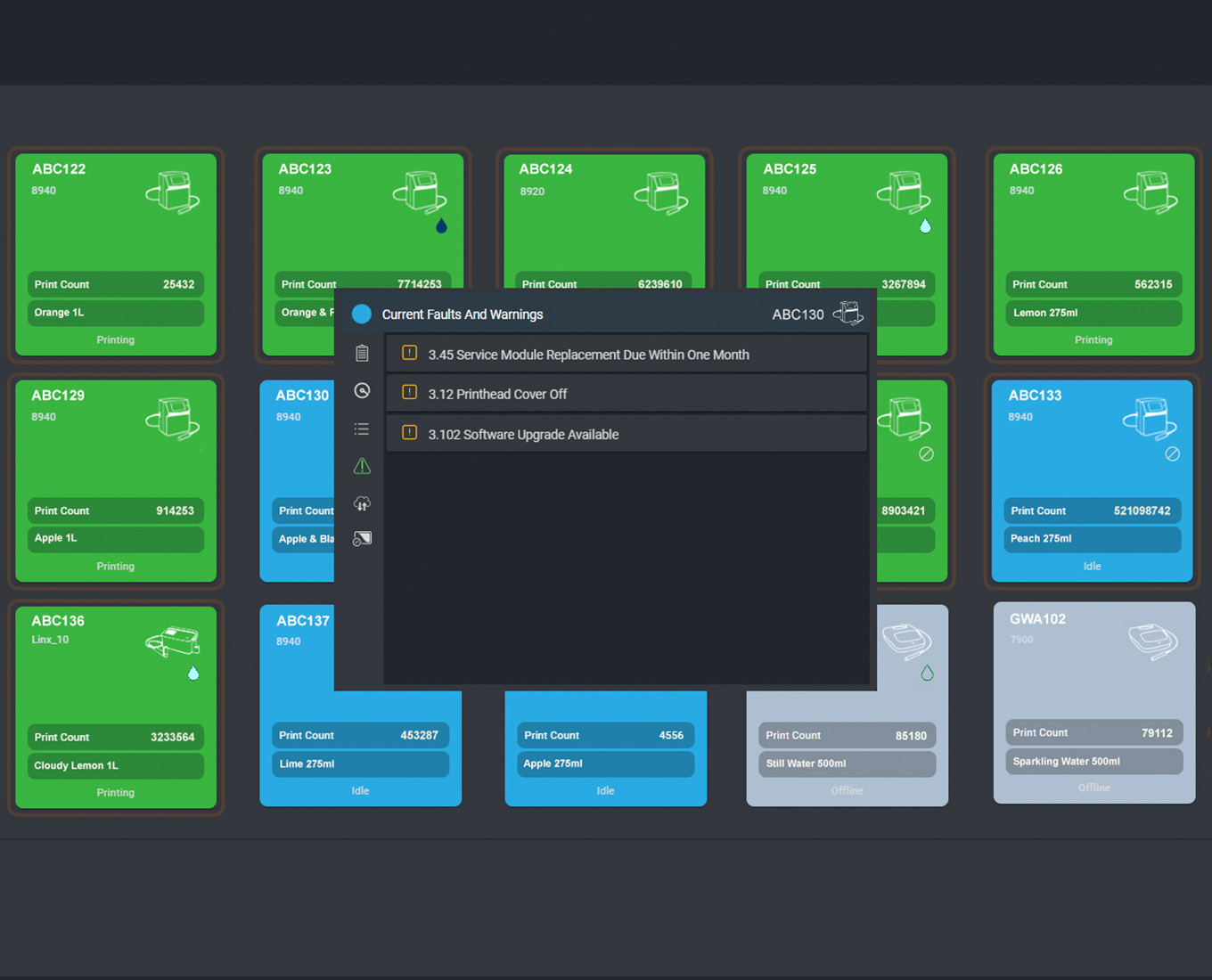Click the printer icon on the ABC122 card
Image resolution: width=1212 pixels, height=980 pixels.
point(173,192)
